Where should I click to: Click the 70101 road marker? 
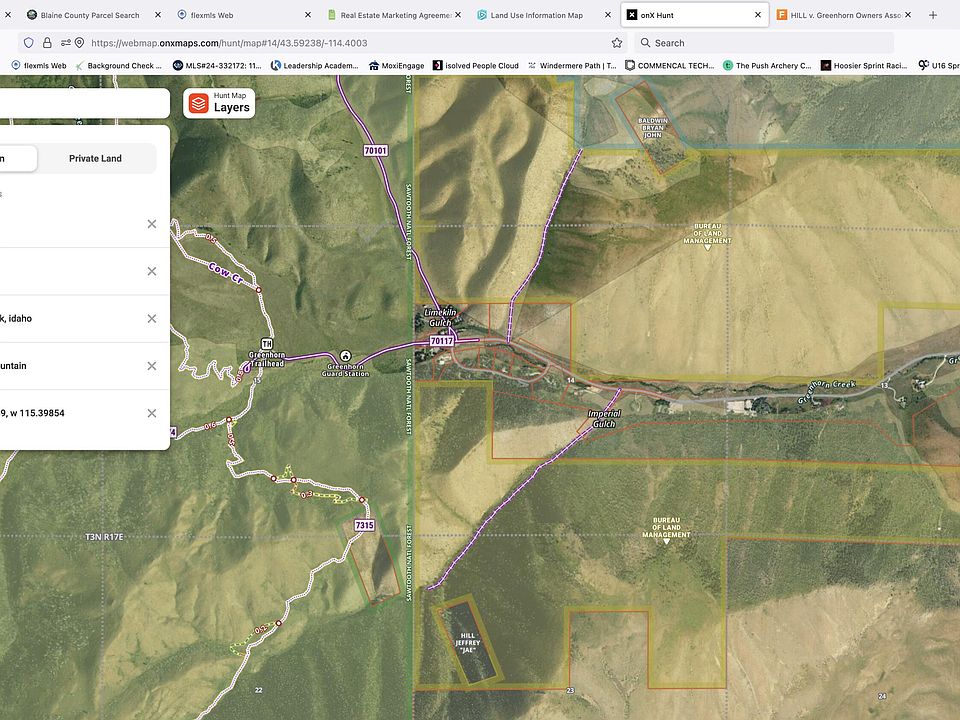(375, 150)
